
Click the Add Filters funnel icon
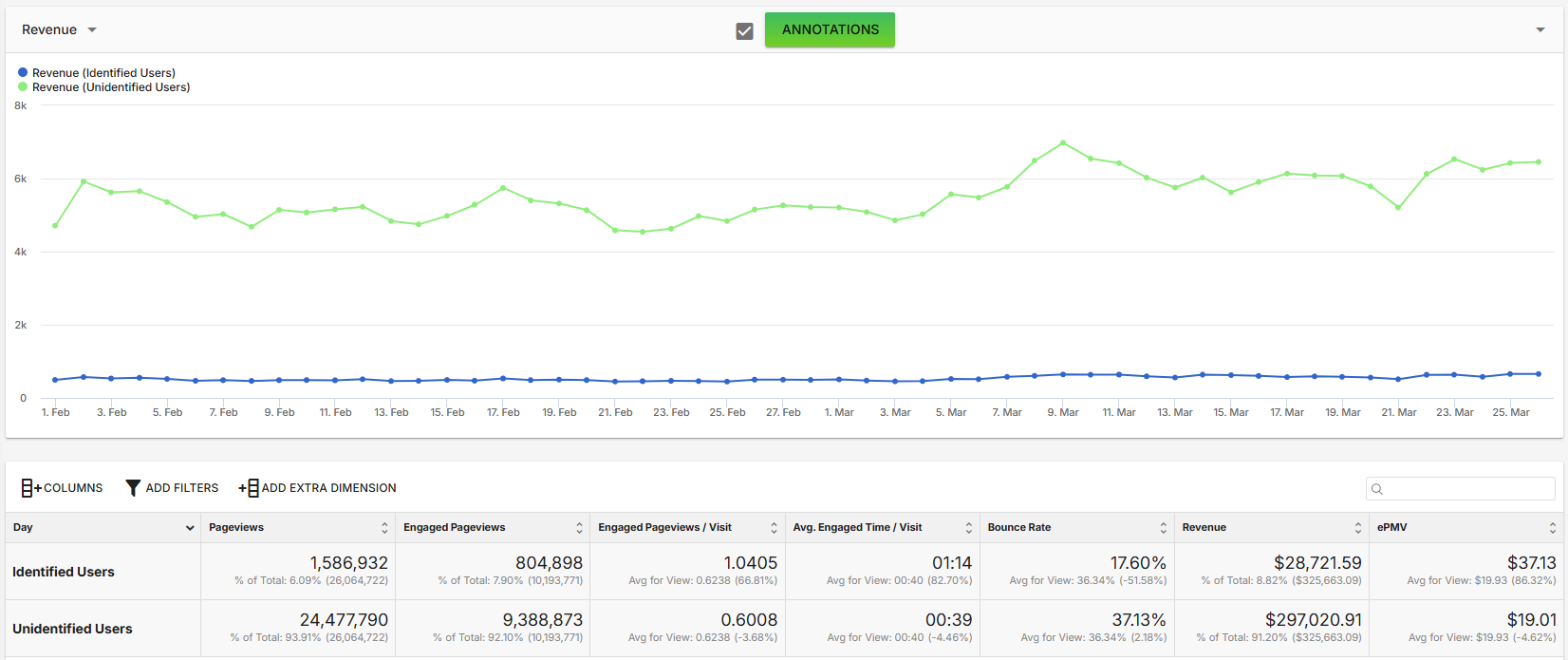(133, 488)
